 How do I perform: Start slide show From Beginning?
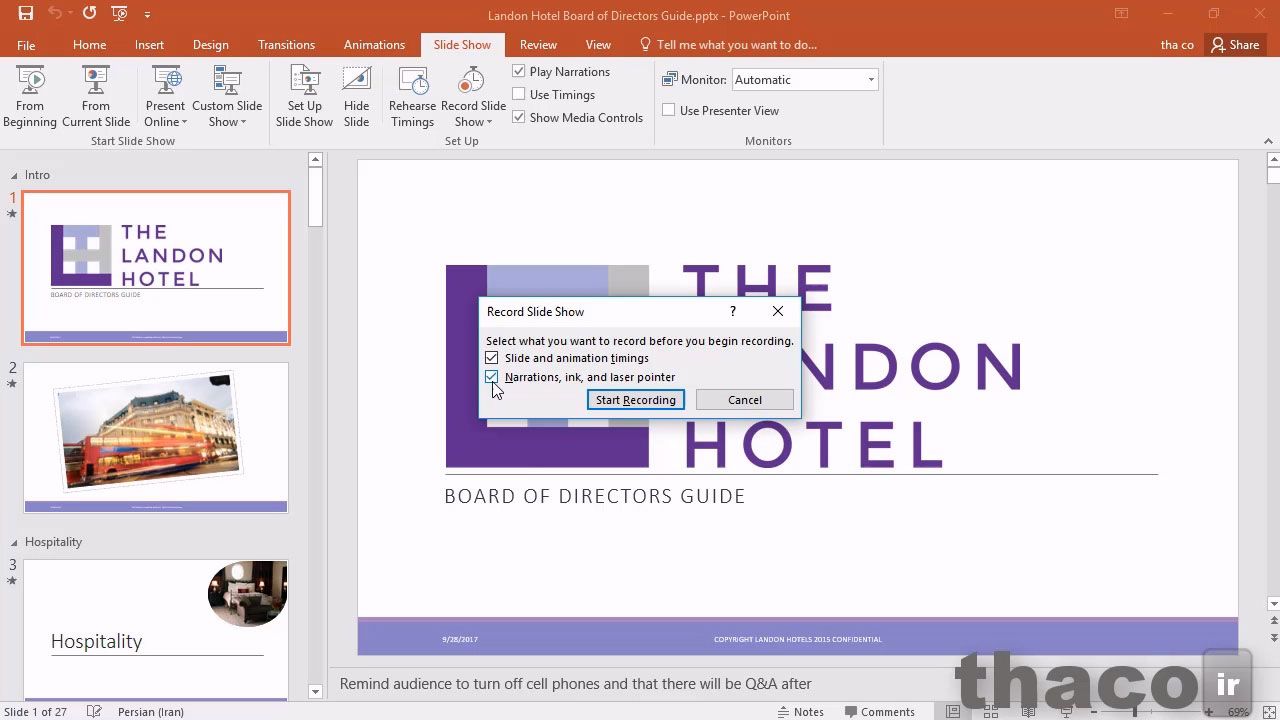30,97
